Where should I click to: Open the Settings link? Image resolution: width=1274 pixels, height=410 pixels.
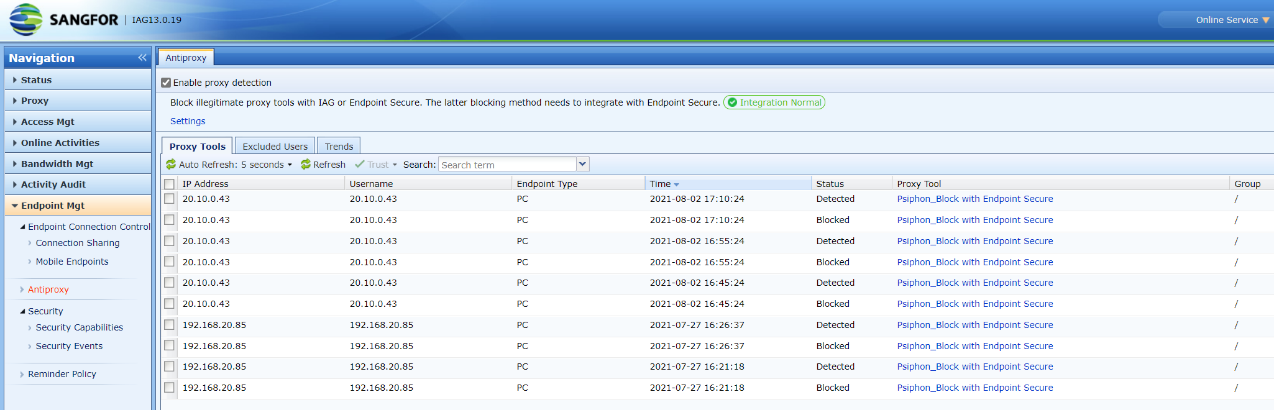[187, 121]
